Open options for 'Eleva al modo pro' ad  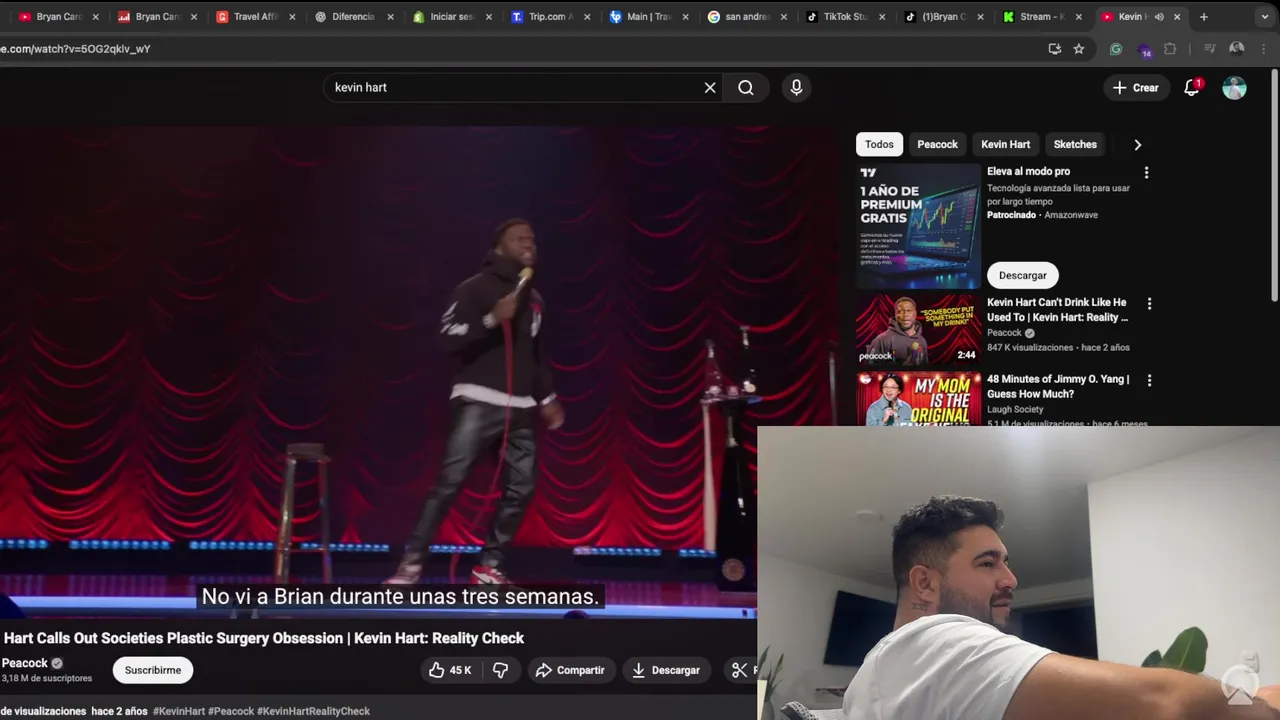(x=1146, y=173)
